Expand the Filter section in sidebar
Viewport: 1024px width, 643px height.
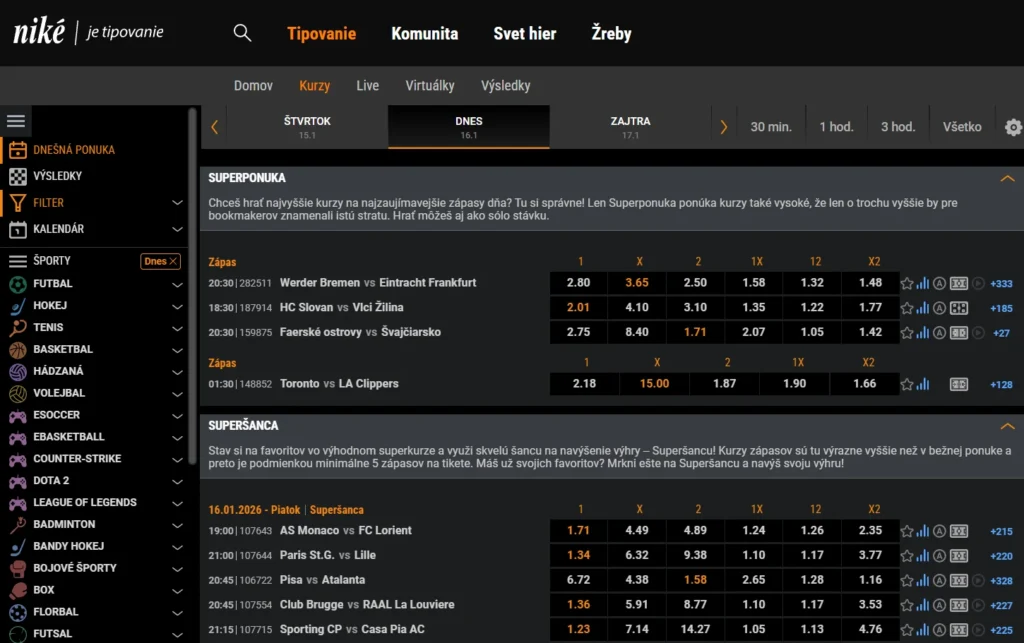pyautogui.click(x=177, y=203)
